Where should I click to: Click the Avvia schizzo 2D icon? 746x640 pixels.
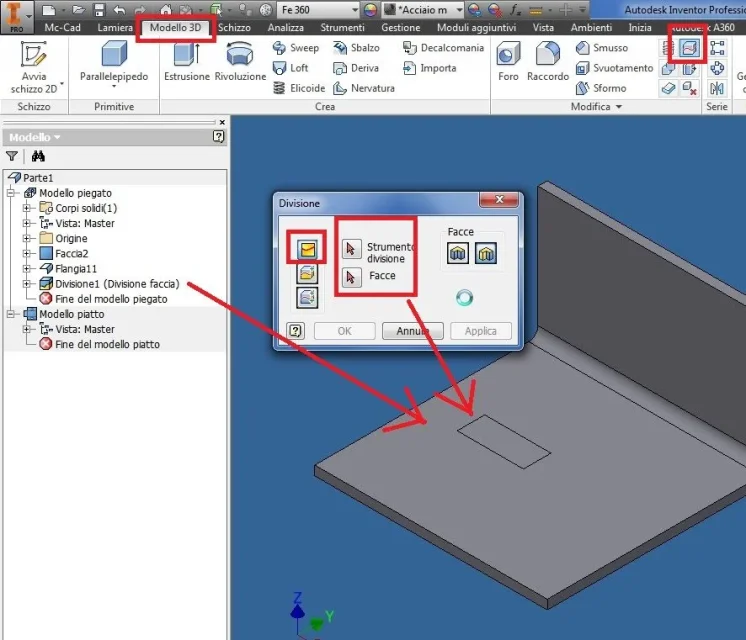pyautogui.click(x=33, y=54)
